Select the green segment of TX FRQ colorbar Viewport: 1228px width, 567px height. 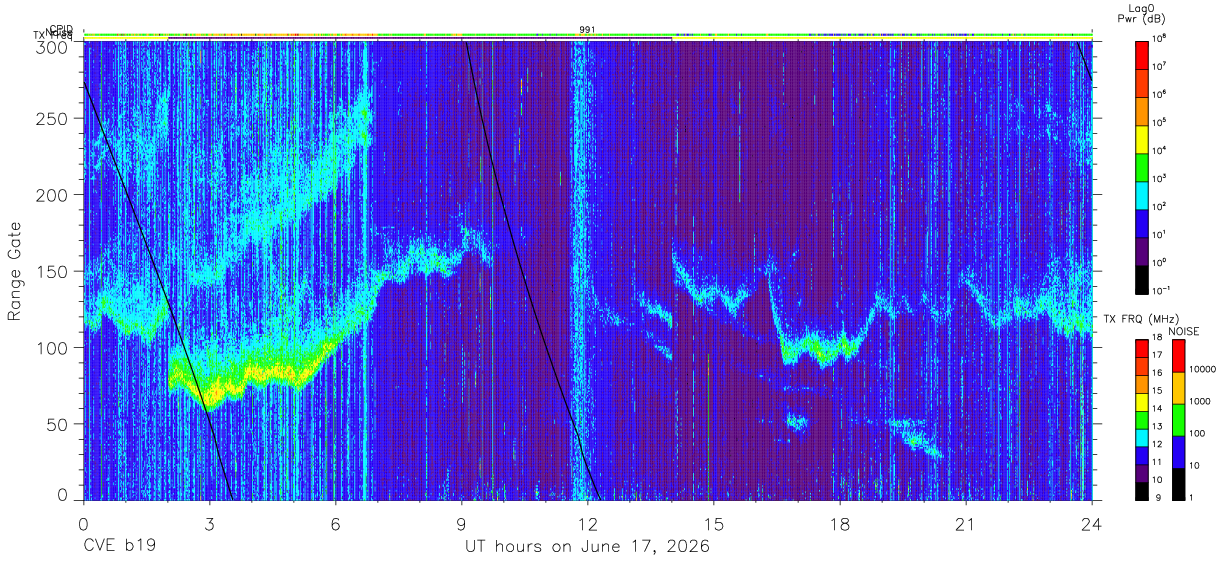coord(1142,418)
